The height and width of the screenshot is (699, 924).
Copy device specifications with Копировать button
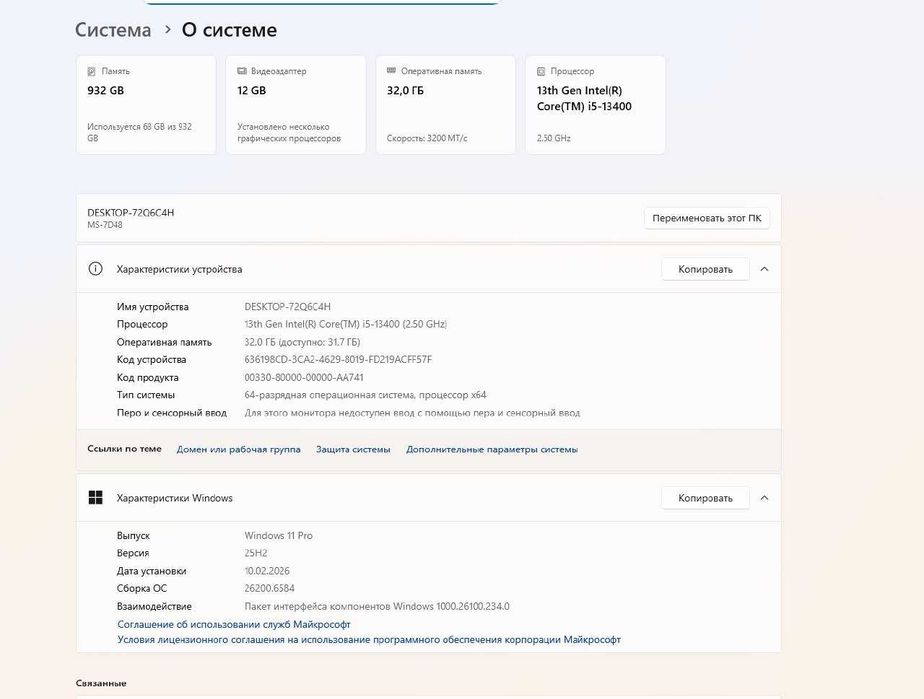click(705, 269)
